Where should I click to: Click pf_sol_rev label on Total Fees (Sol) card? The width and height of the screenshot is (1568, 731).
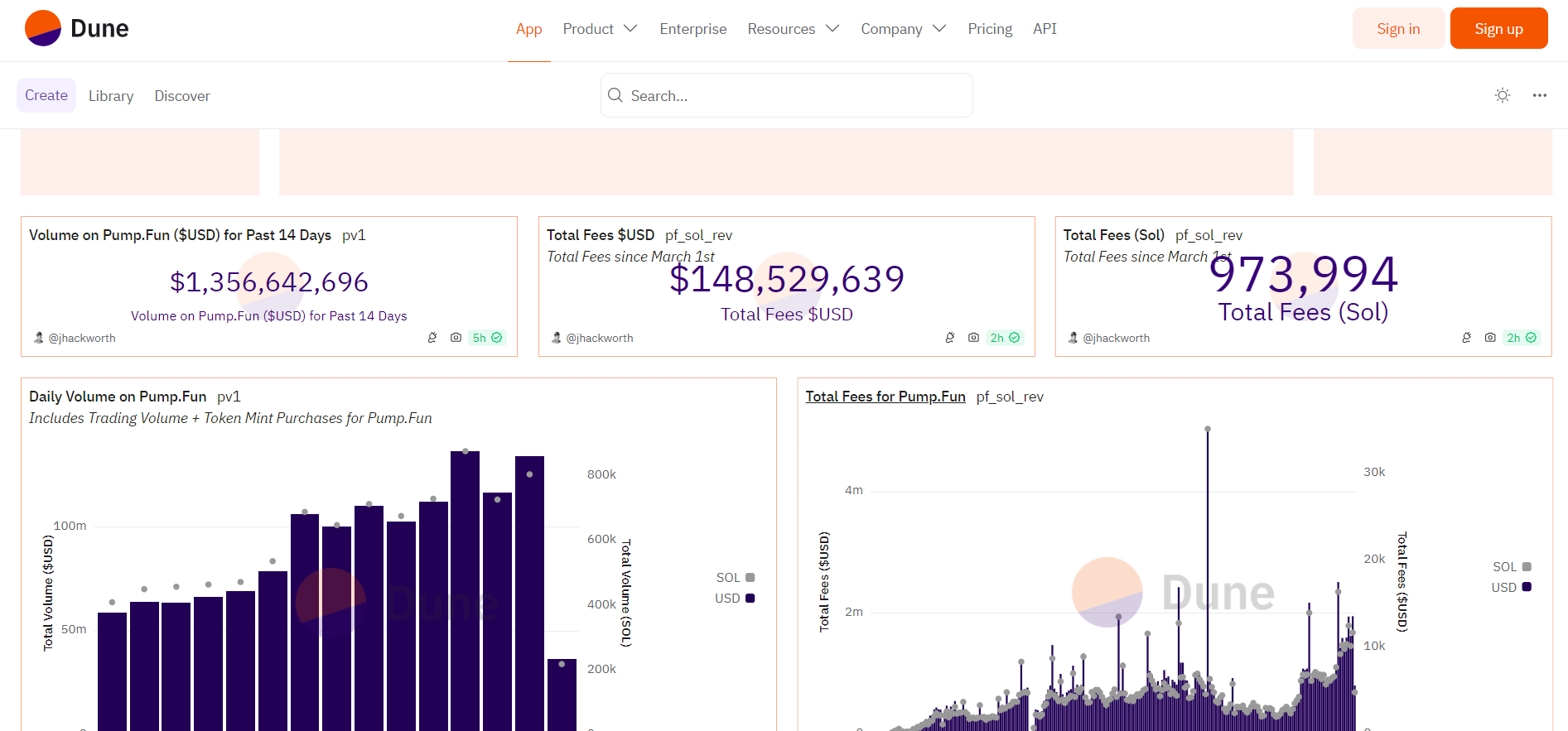pos(1209,235)
